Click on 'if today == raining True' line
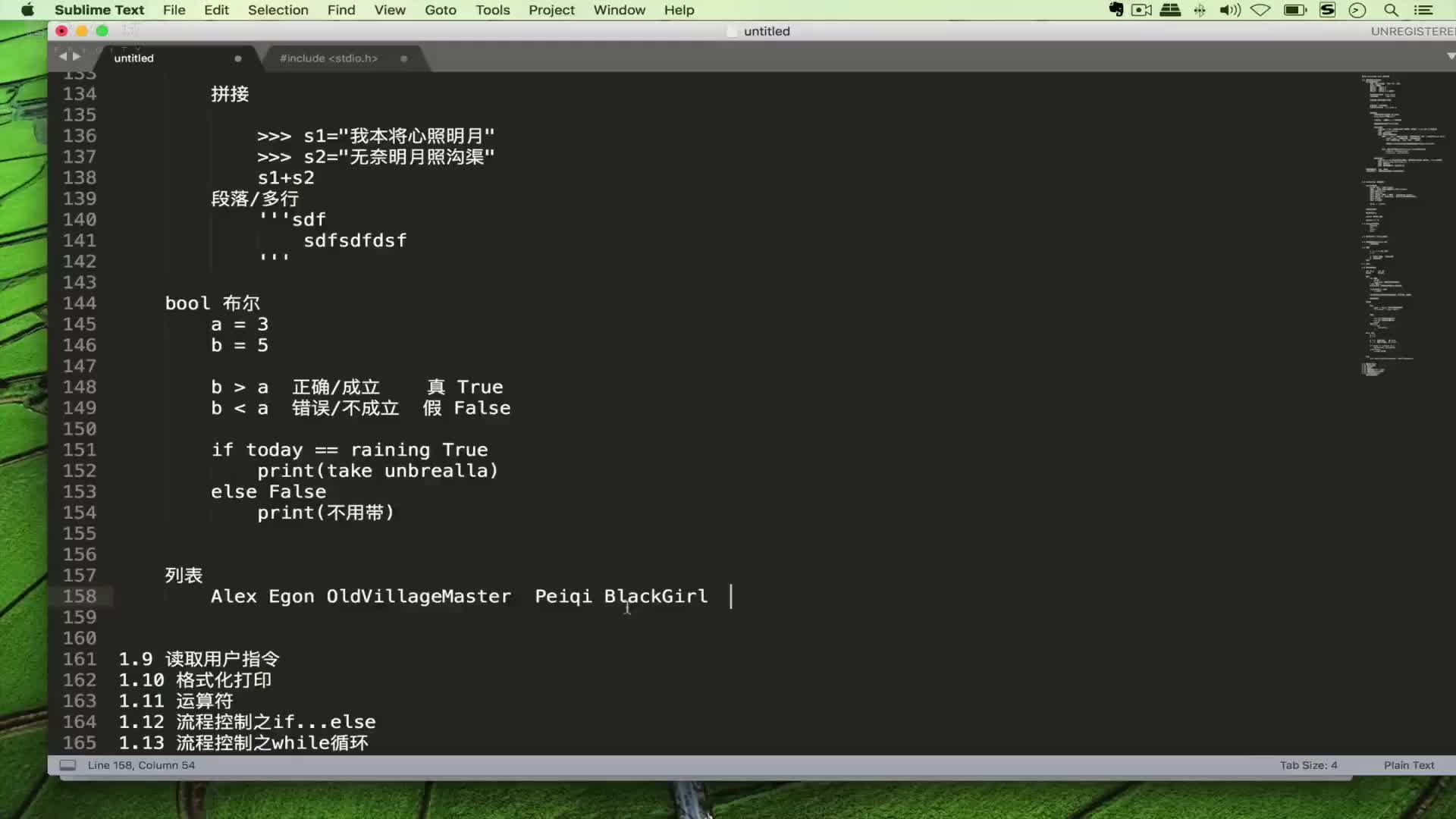 [x=350, y=450]
